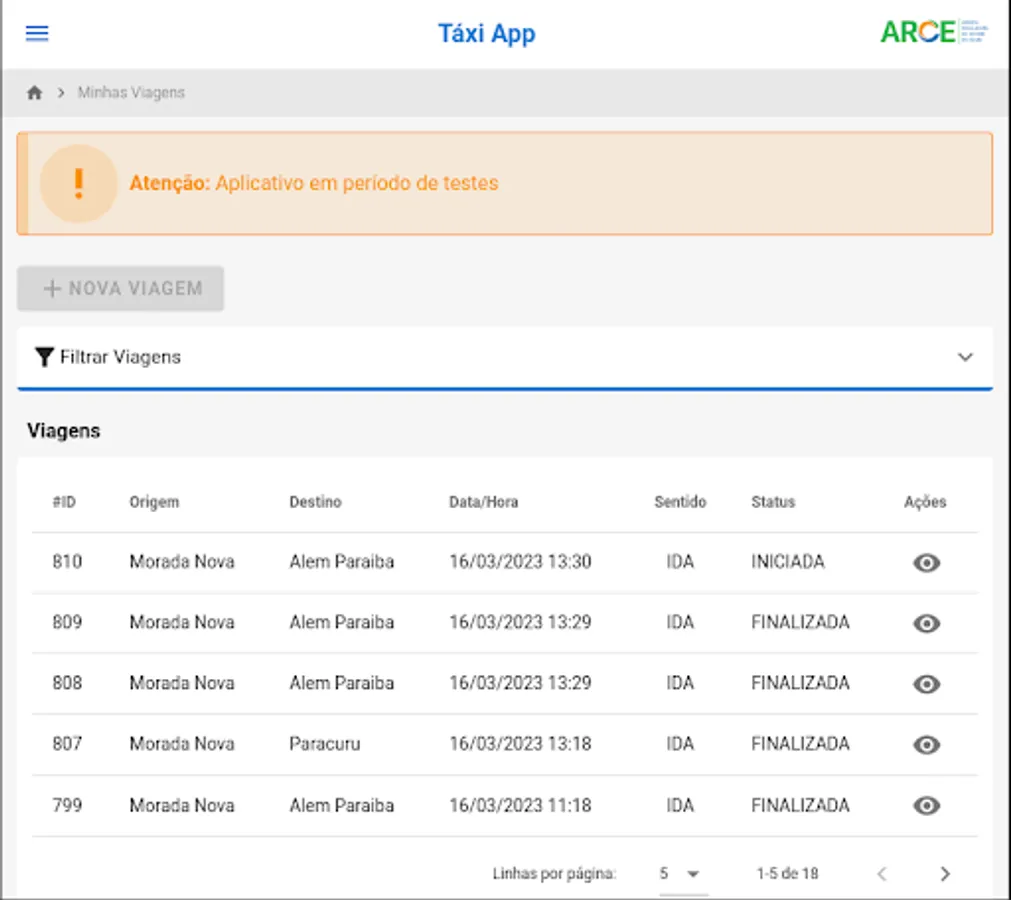Click the ARCE logo
This screenshot has height=900, width=1011.
tap(934, 32)
